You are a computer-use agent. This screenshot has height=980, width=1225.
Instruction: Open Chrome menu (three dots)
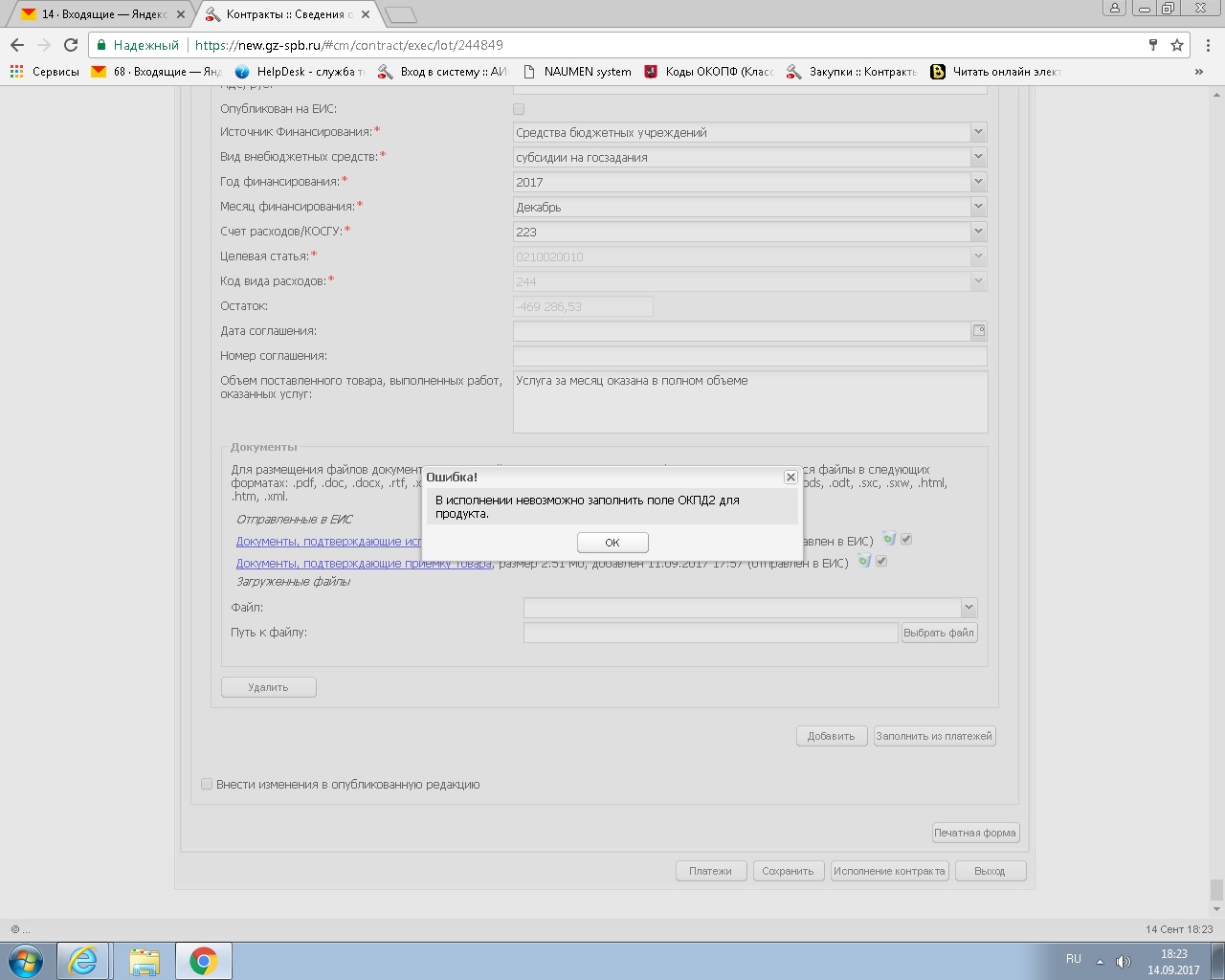click(x=1209, y=45)
